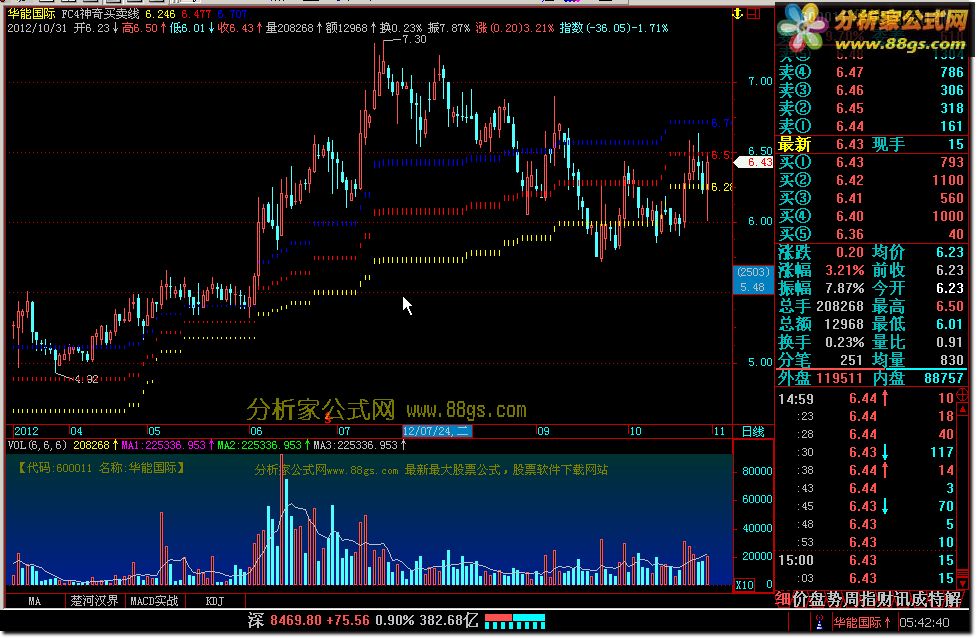The width and height of the screenshot is (977, 638).
Task: Click the MA1:225336.953 value
Action: click(x=163, y=445)
